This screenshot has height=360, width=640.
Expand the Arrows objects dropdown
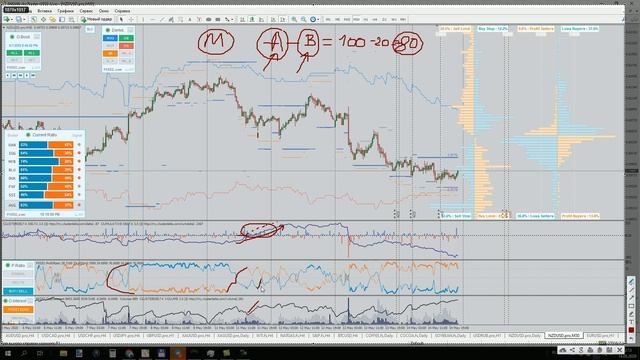pyautogui.click(x=232, y=19)
